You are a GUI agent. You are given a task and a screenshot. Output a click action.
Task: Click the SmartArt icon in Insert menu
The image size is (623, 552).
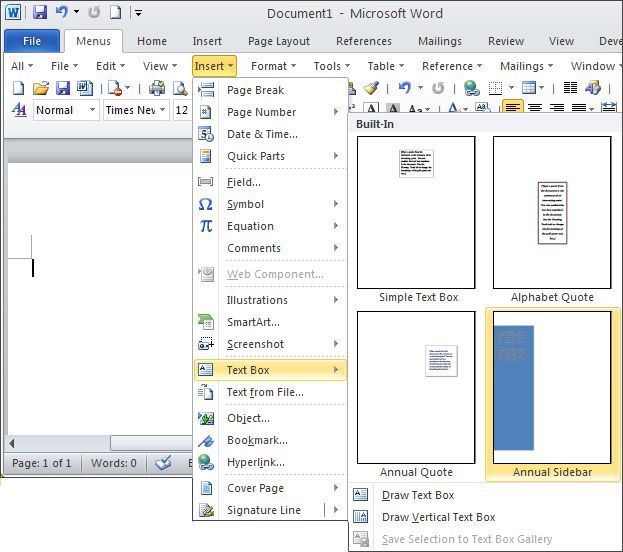point(206,322)
